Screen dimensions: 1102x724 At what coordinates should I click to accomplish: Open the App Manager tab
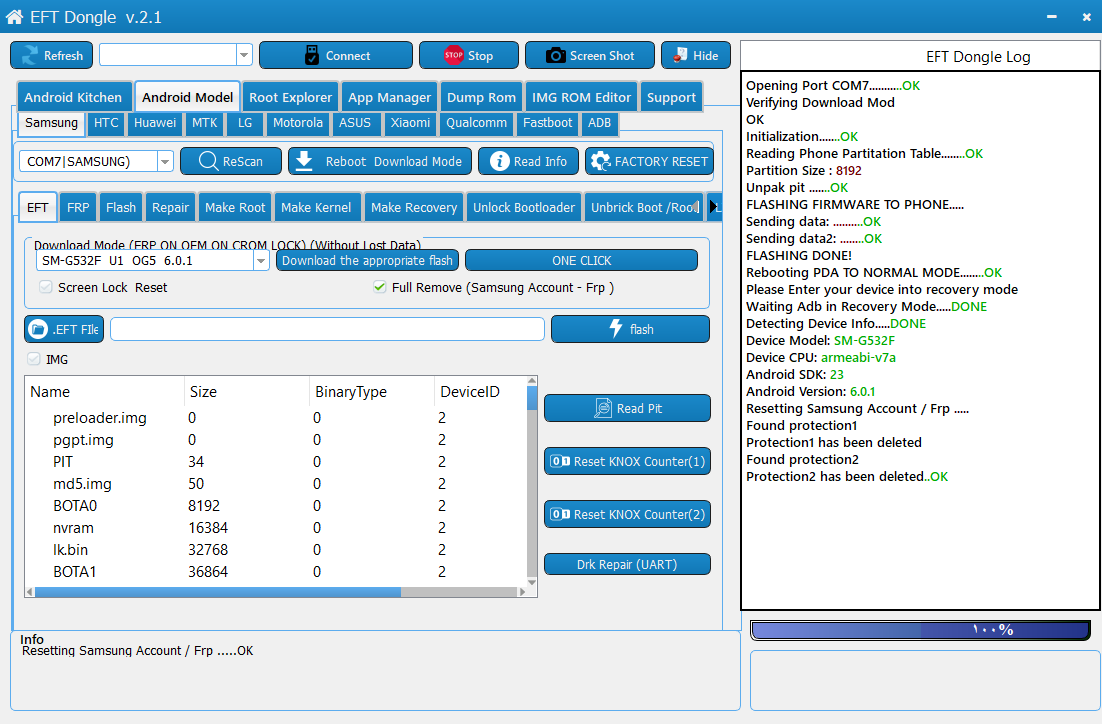(389, 97)
